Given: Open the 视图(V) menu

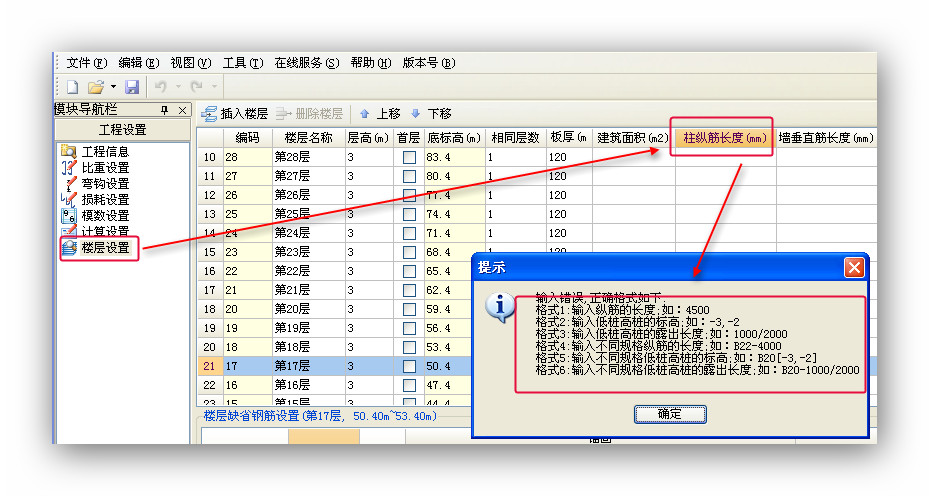Looking at the screenshot, I should click(191, 63).
